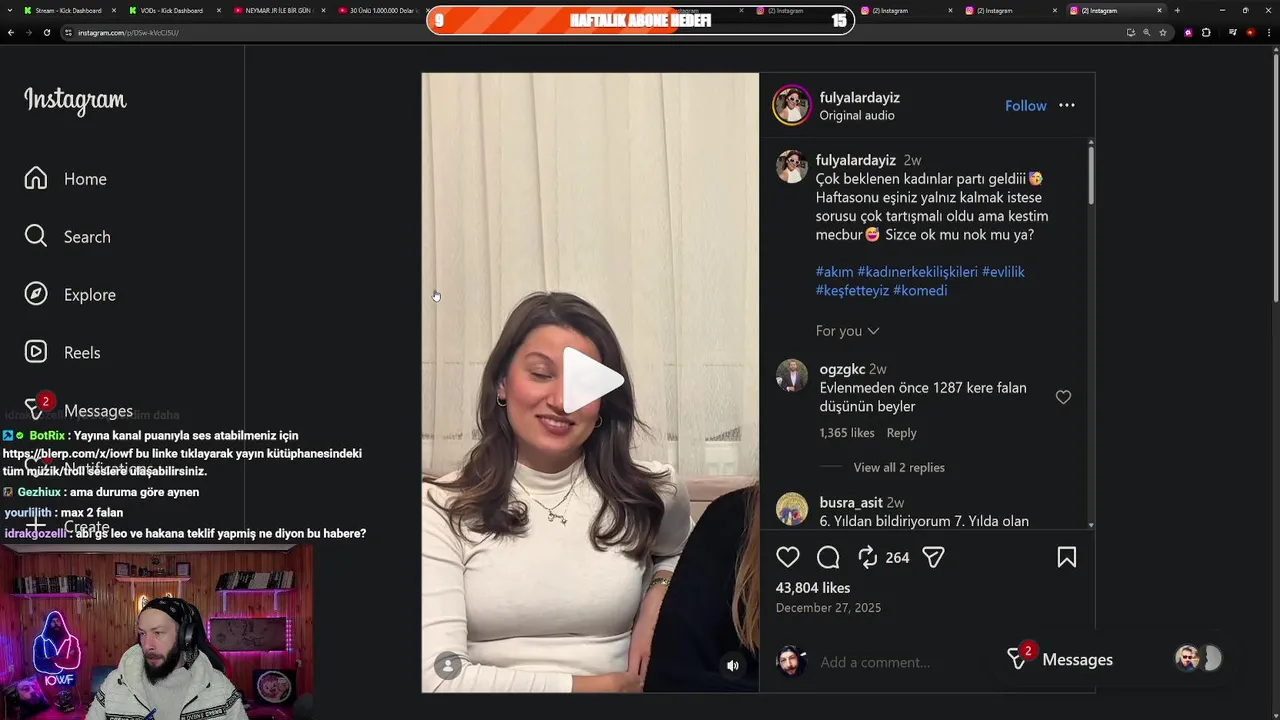Open the three-dots more options menu
This screenshot has width=1280, height=720.
1067,105
